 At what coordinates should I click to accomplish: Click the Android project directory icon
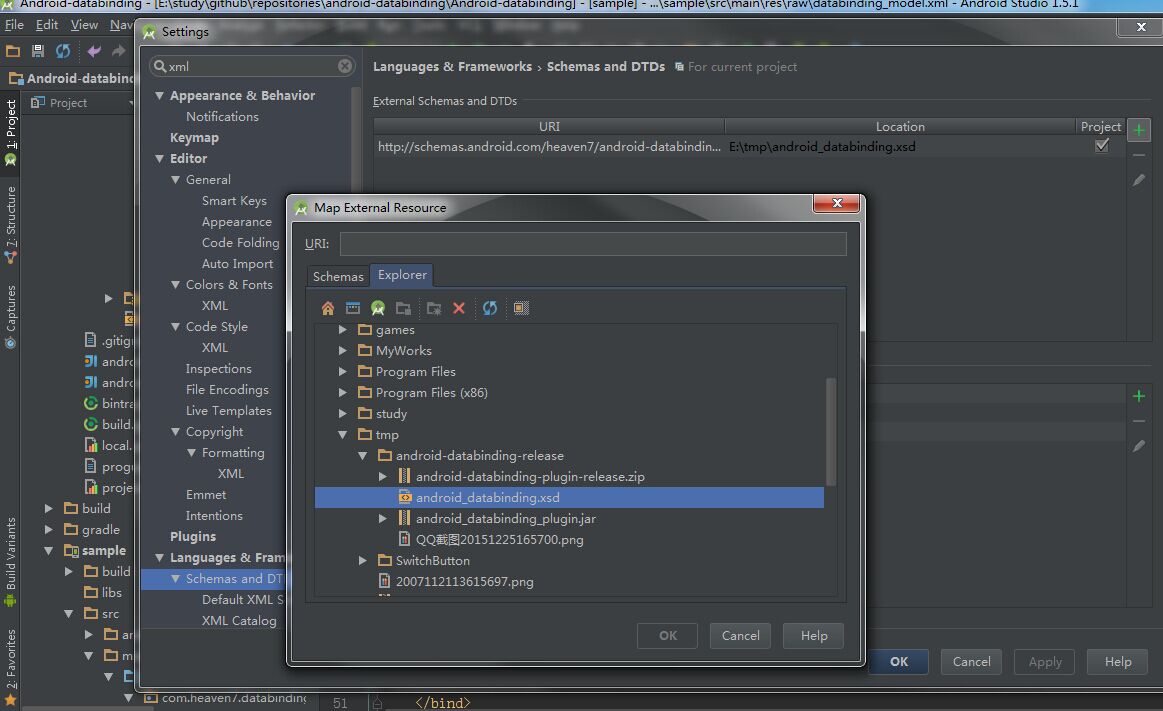(x=378, y=308)
